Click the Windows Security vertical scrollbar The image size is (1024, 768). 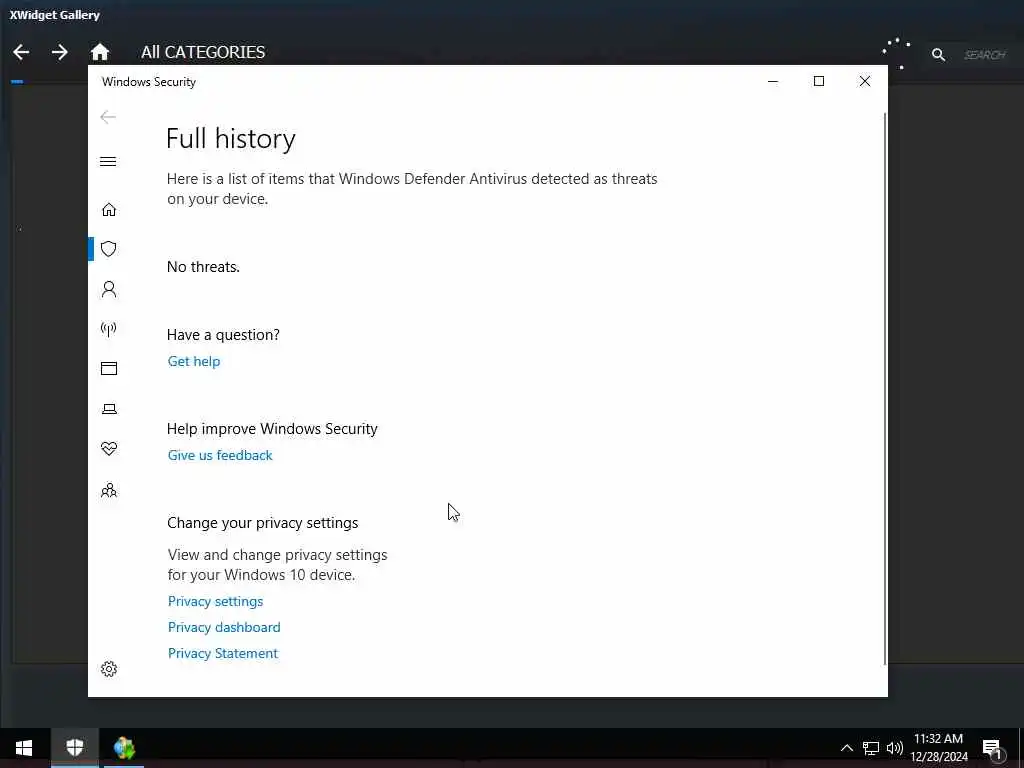click(x=885, y=389)
